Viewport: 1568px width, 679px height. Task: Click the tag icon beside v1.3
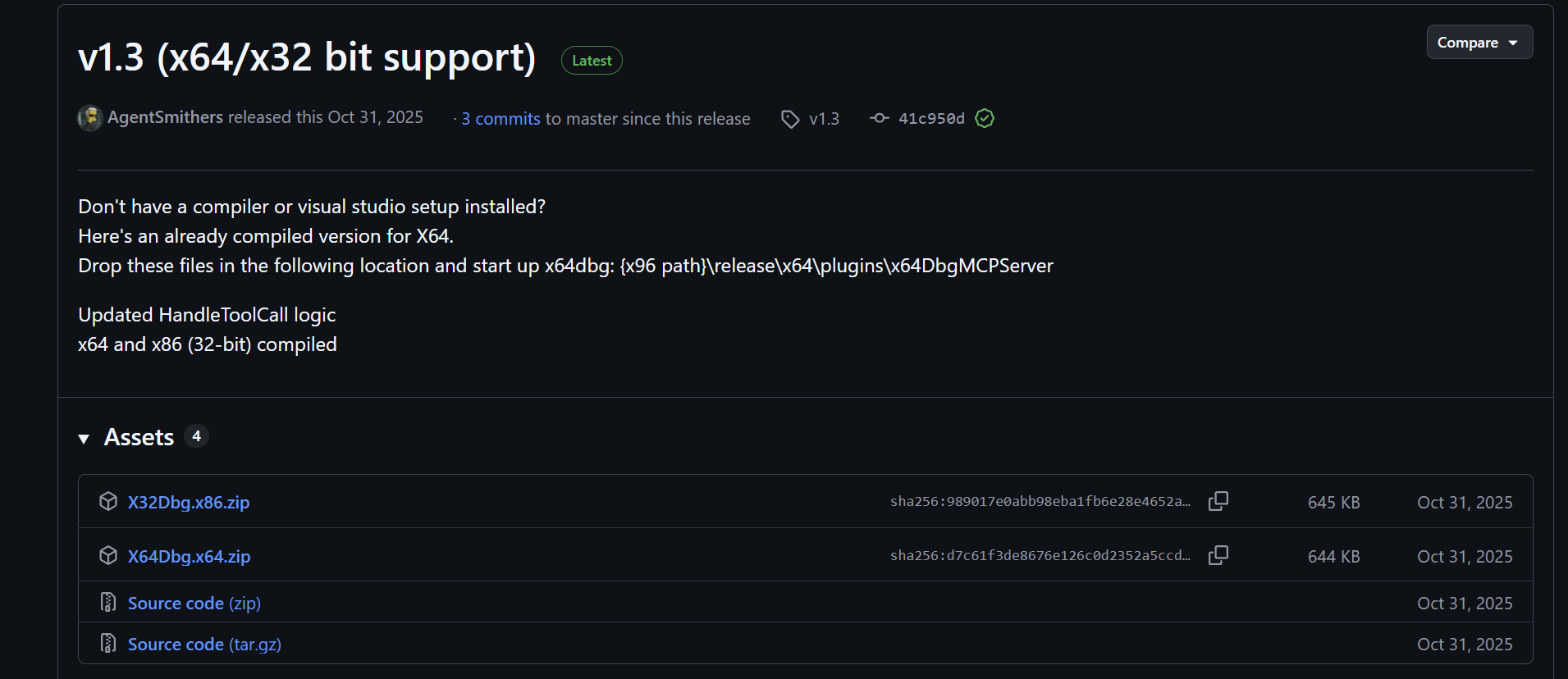pyautogui.click(x=790, y=119)
